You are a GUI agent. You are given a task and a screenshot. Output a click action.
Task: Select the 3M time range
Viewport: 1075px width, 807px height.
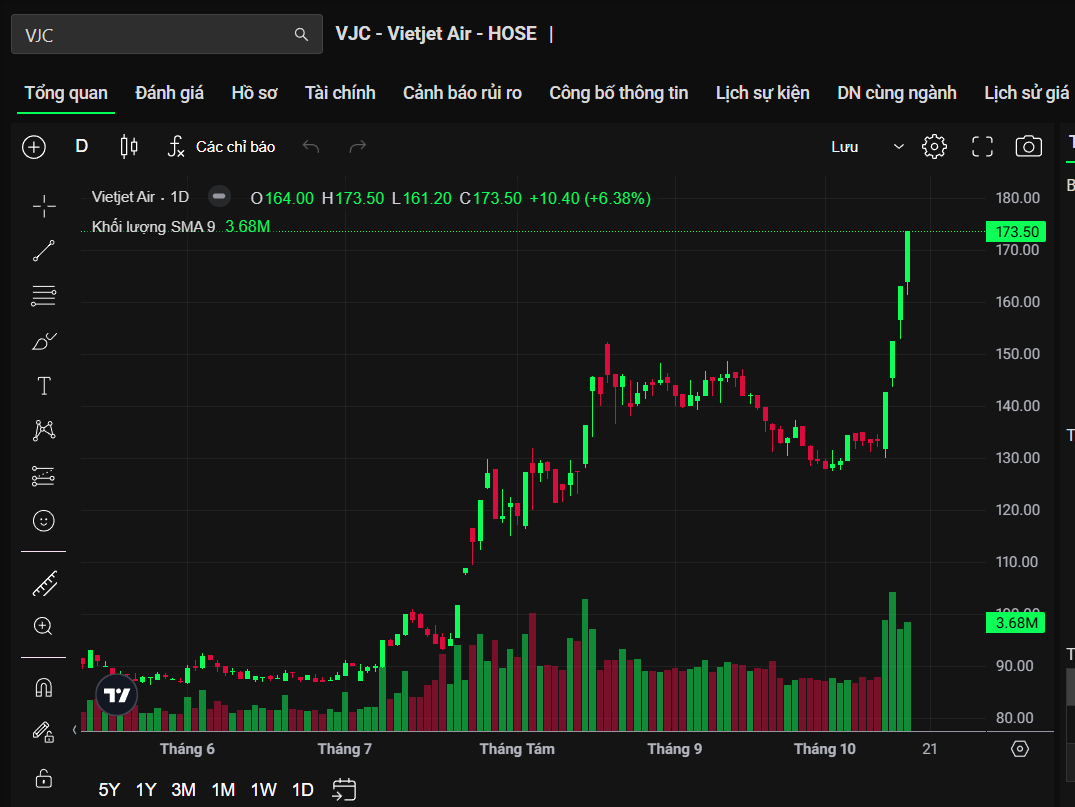tap(183, 789)
